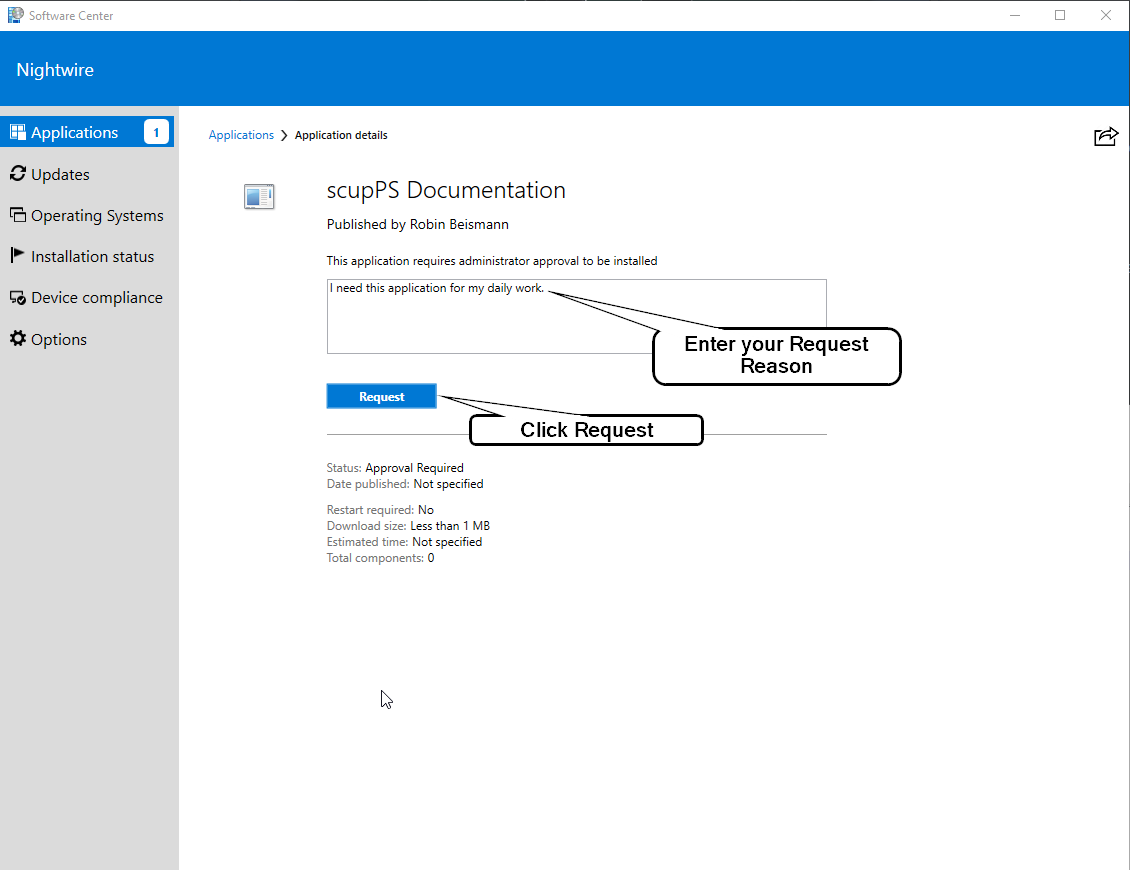Click the scupPS Documentation app icon
The width and height of the screenshot is (1130, 870).
pos(259,196)
